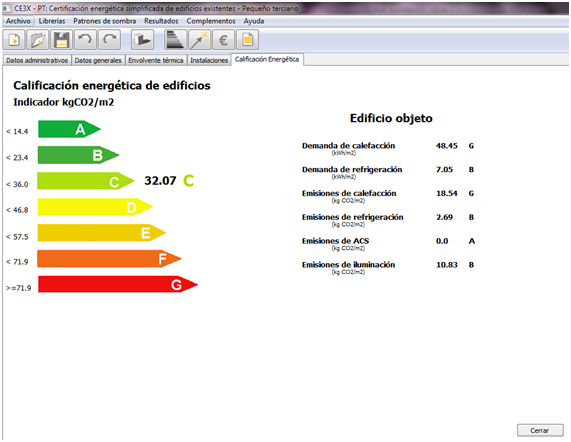
Task: Open improvement measures wand icon
Action: click(x=199, y=39)
